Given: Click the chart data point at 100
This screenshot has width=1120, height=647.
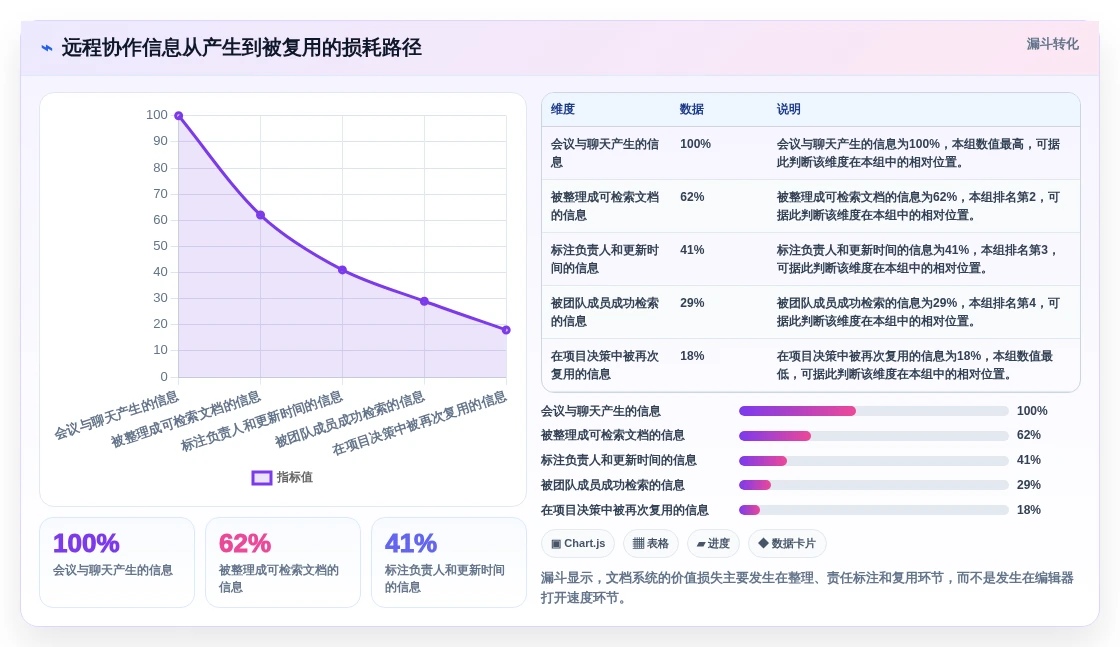Looking at the screenshot, I should (x=179, y=116).
